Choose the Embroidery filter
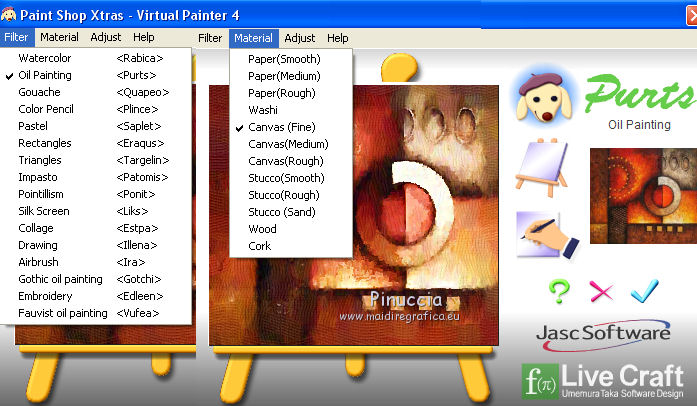 tap(96, 296)
